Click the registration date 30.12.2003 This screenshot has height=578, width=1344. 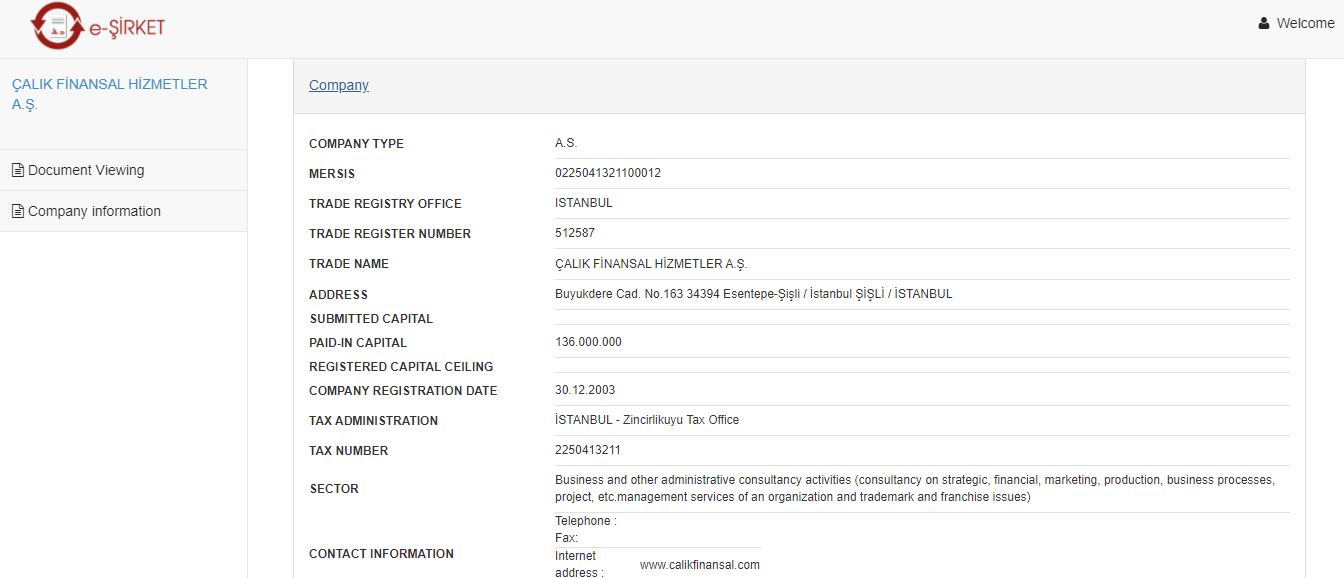coord(585,390)
